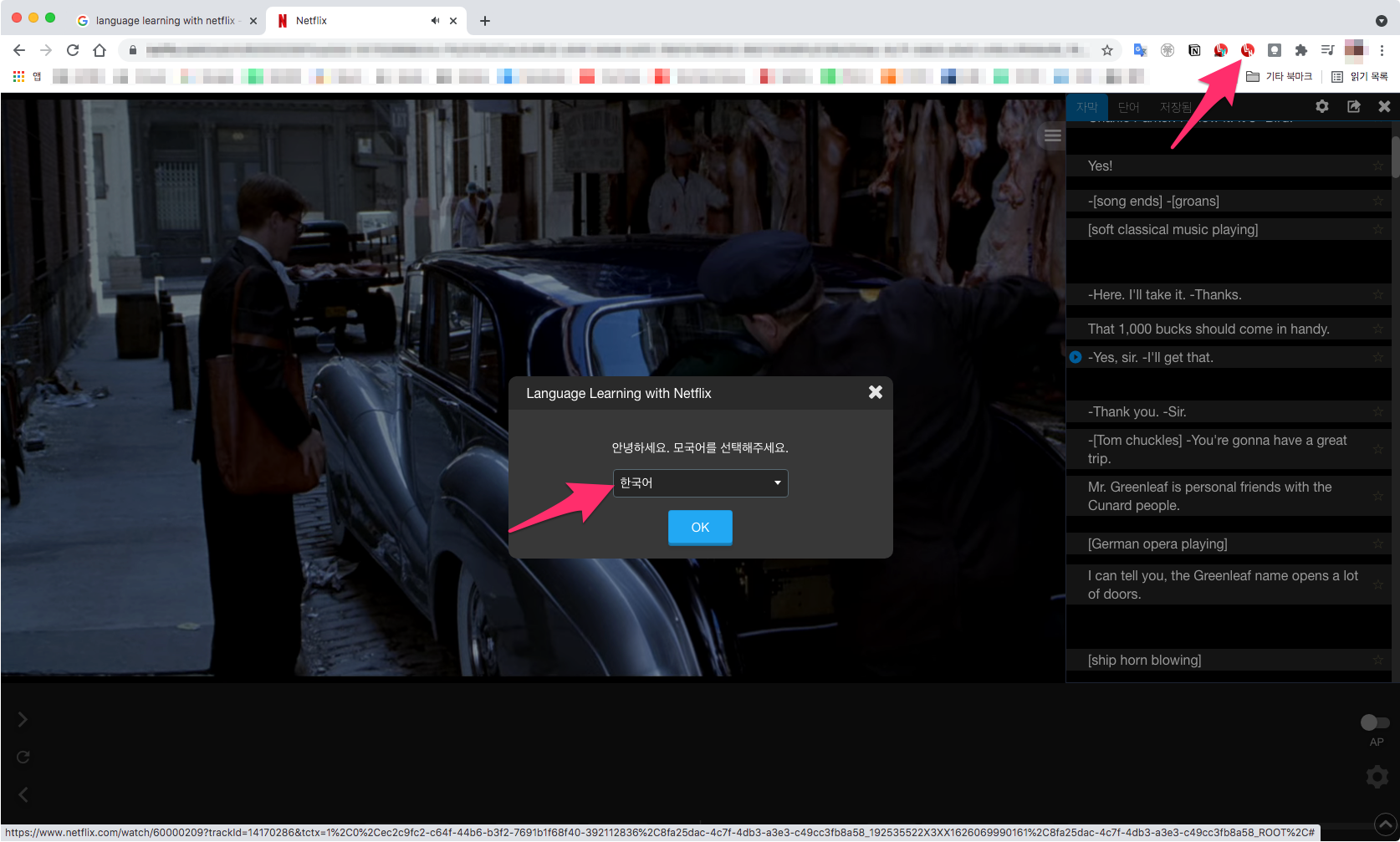Screen dimensions: 1400x842
Task: Close the Netflix browser tab
Action: click(453, 21)
